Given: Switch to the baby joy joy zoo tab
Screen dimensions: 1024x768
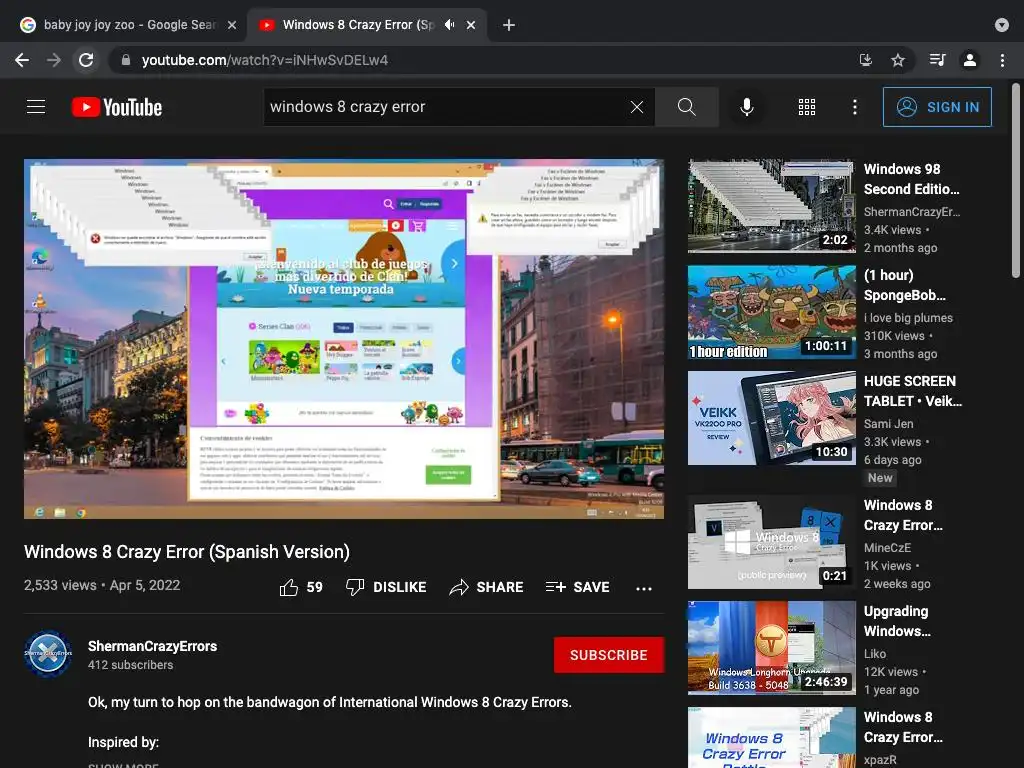Looking at the screenshot, I should pos(128,25).
